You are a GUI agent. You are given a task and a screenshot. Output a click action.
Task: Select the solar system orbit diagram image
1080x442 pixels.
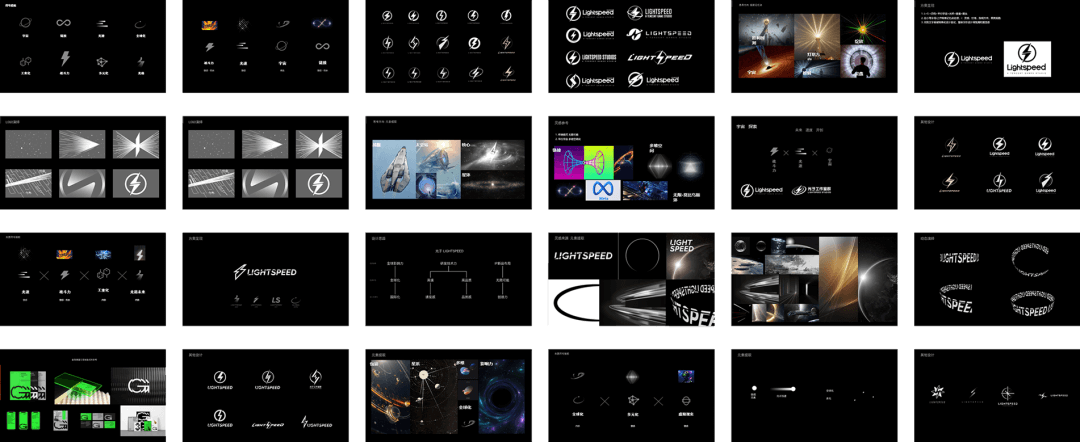(x=433, y=398)
